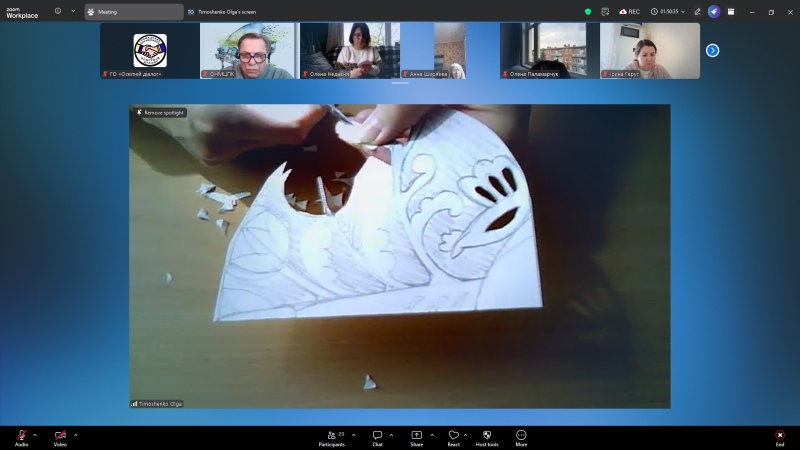Image resolution: width=800 pixels, height=450 pixels.
Task: Click Remove spotlight on the video
Action: point(160,113)
